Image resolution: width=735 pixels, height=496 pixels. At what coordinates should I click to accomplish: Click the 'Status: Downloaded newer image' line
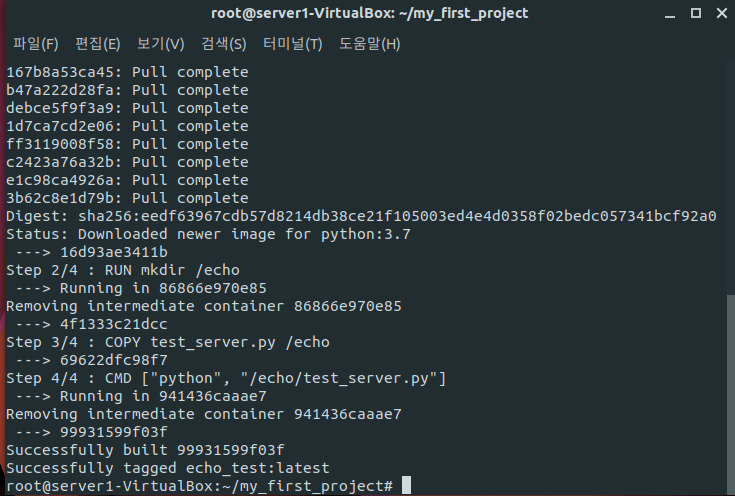[x=208, y=234]
